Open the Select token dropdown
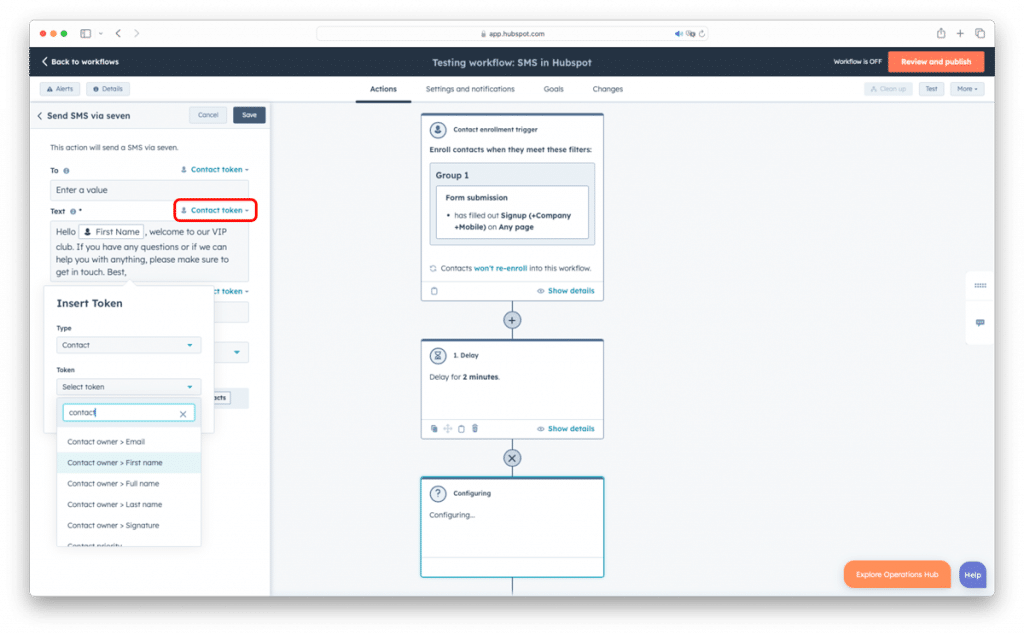The height and width of the screenshot is (635, 1024). [x=128, y=386]
